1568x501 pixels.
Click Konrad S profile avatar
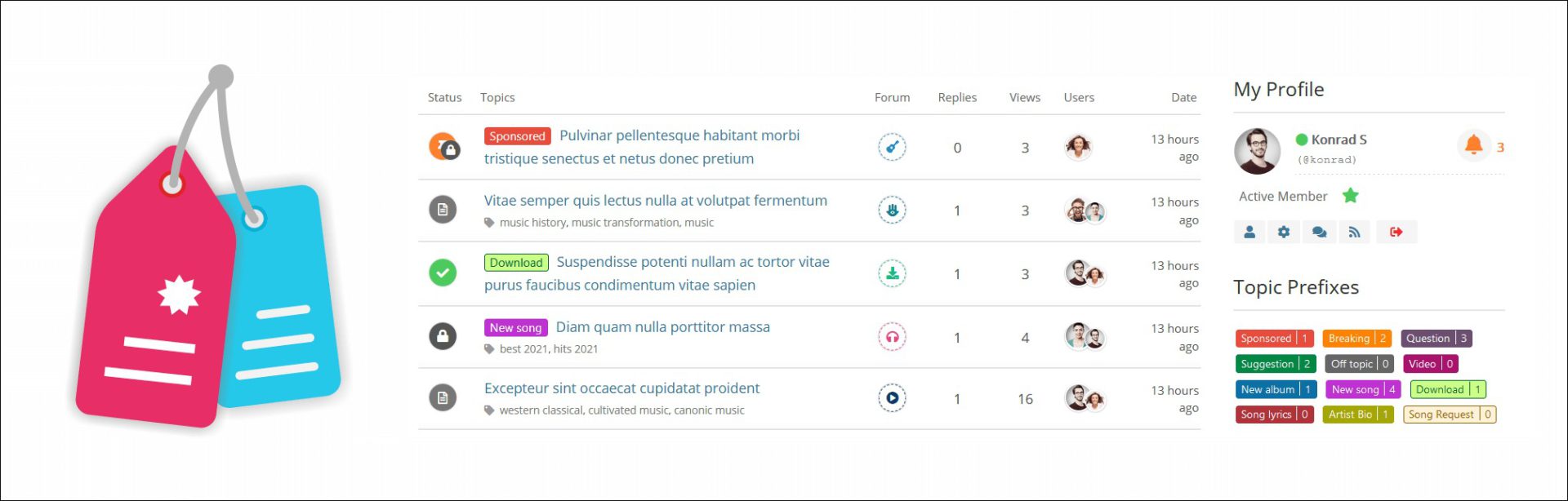click(1257, 151)
